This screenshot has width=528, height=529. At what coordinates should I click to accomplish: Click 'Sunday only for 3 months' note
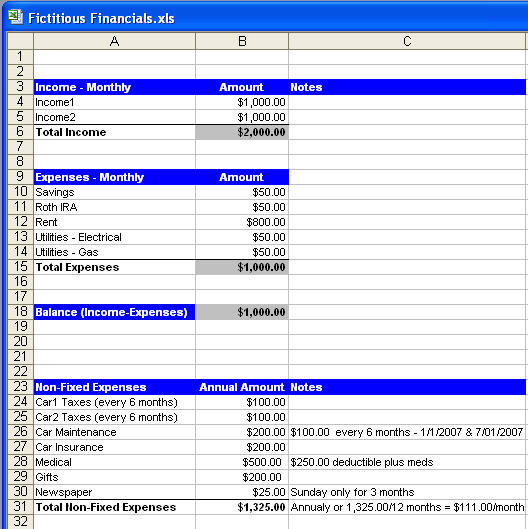coord(407,492)
